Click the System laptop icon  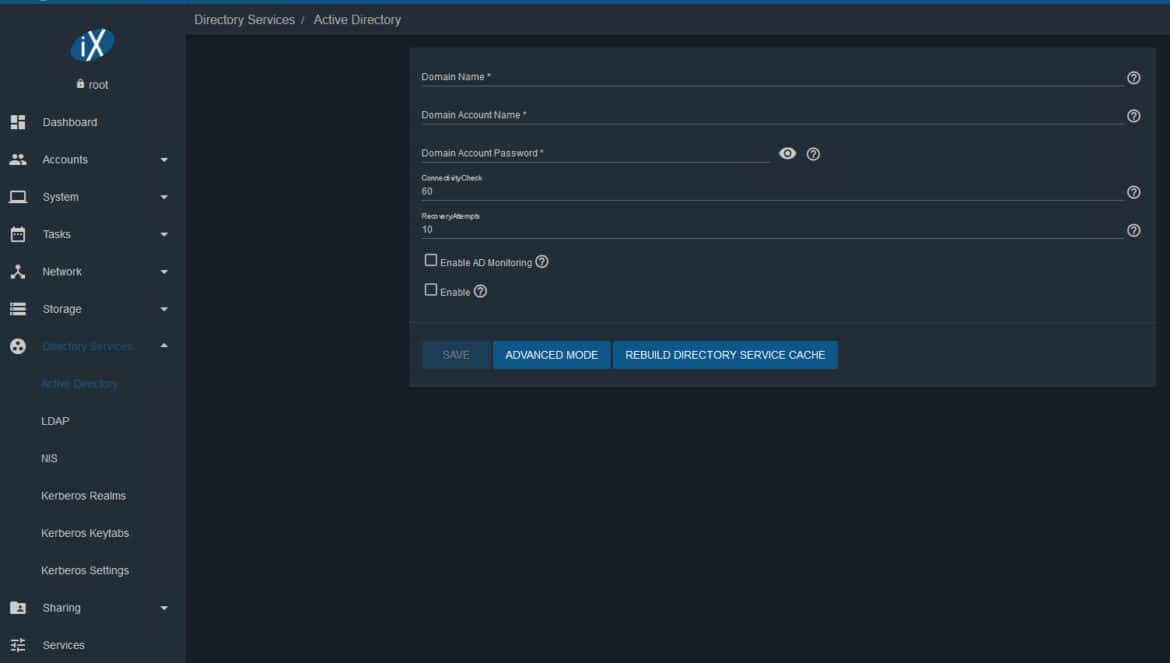click(18, 197)
